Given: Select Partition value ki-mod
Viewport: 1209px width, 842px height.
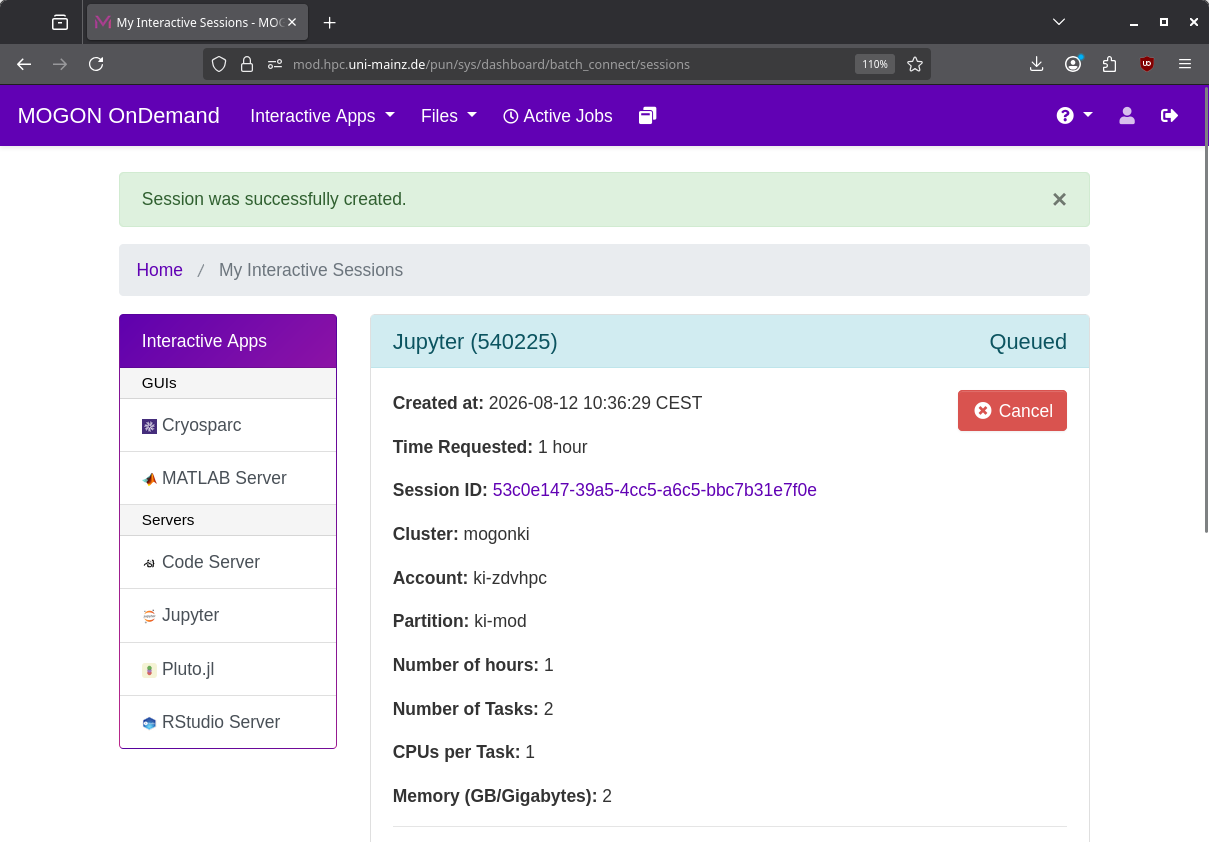Looking at the screenshot, I should tap(500, 621).
